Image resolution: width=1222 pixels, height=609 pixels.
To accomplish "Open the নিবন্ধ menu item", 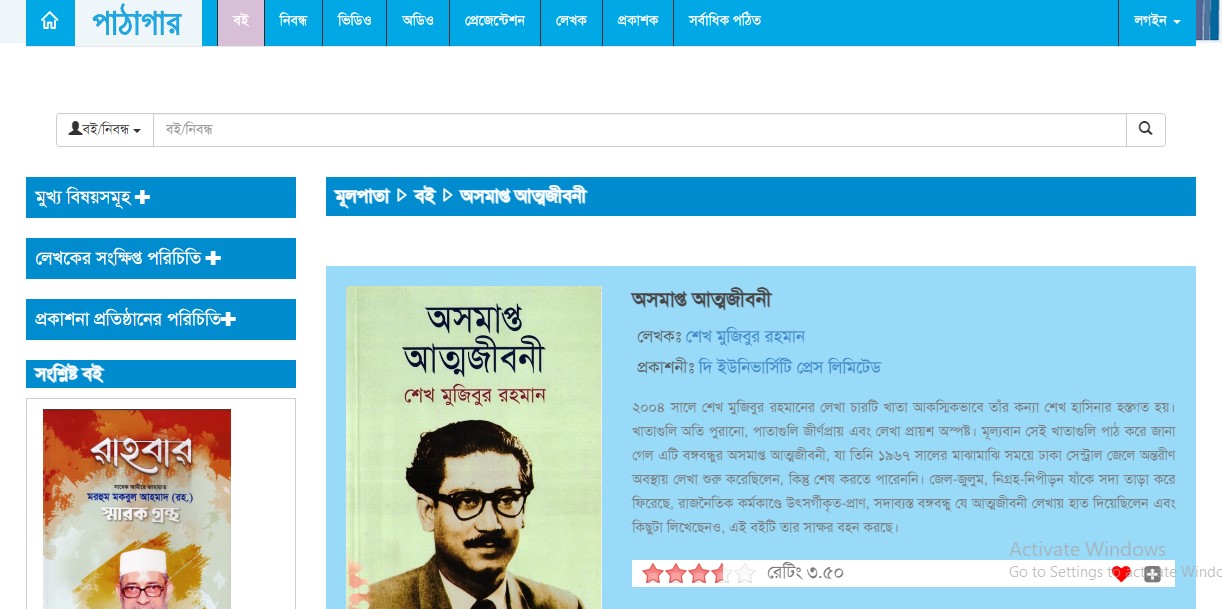I will (293, 21).
